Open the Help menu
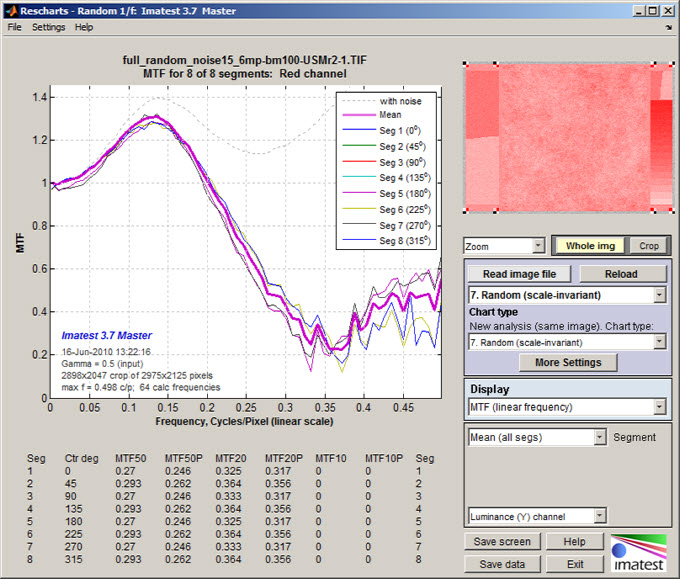The image size is (680, 579). [84, 27]
